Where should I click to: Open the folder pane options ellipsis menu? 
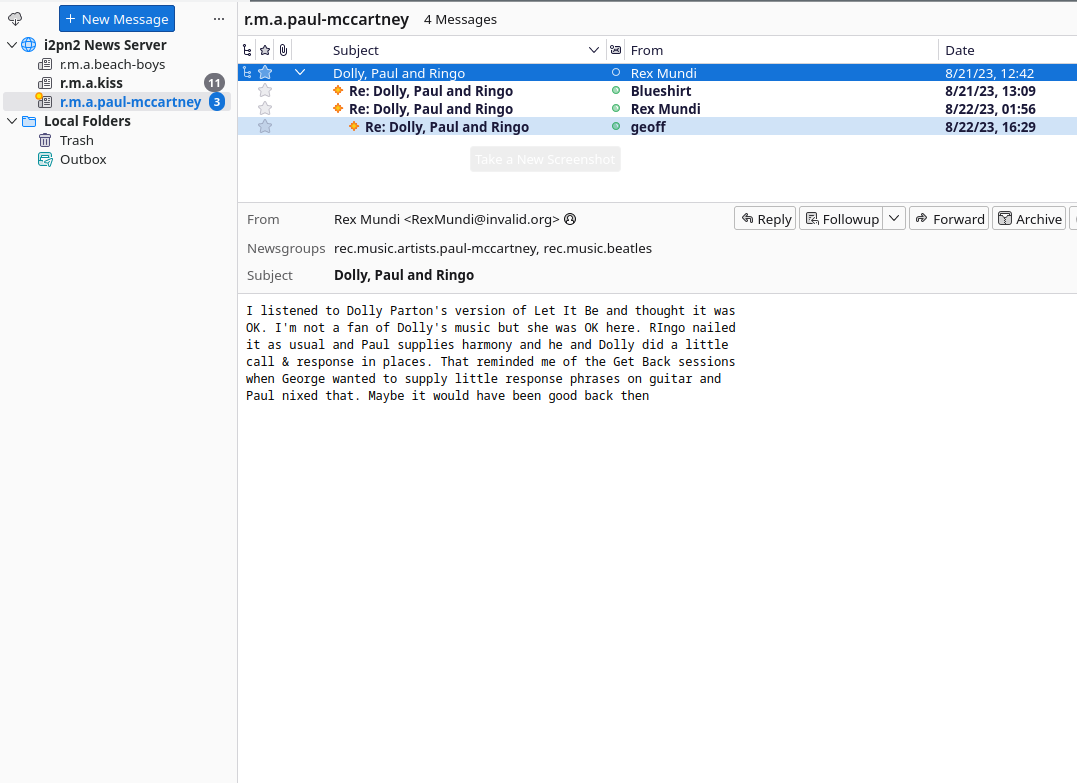click(x=218, y=19)
